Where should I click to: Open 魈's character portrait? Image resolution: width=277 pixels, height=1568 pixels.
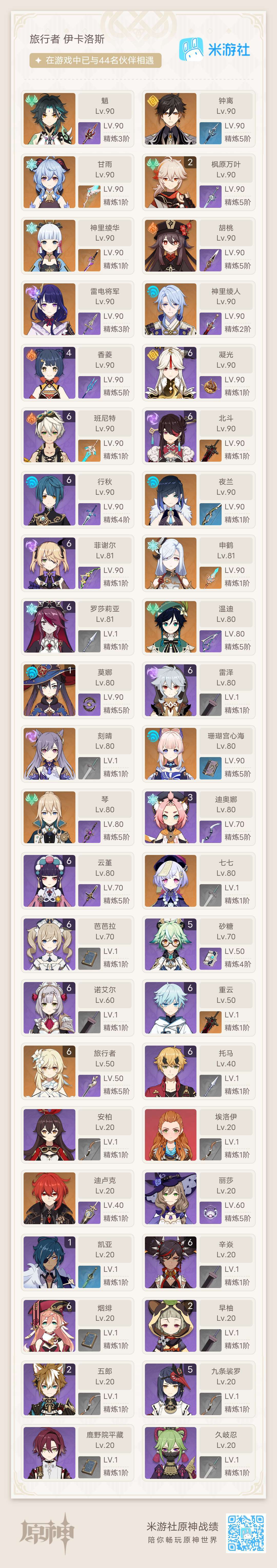[x=49, y=119]
